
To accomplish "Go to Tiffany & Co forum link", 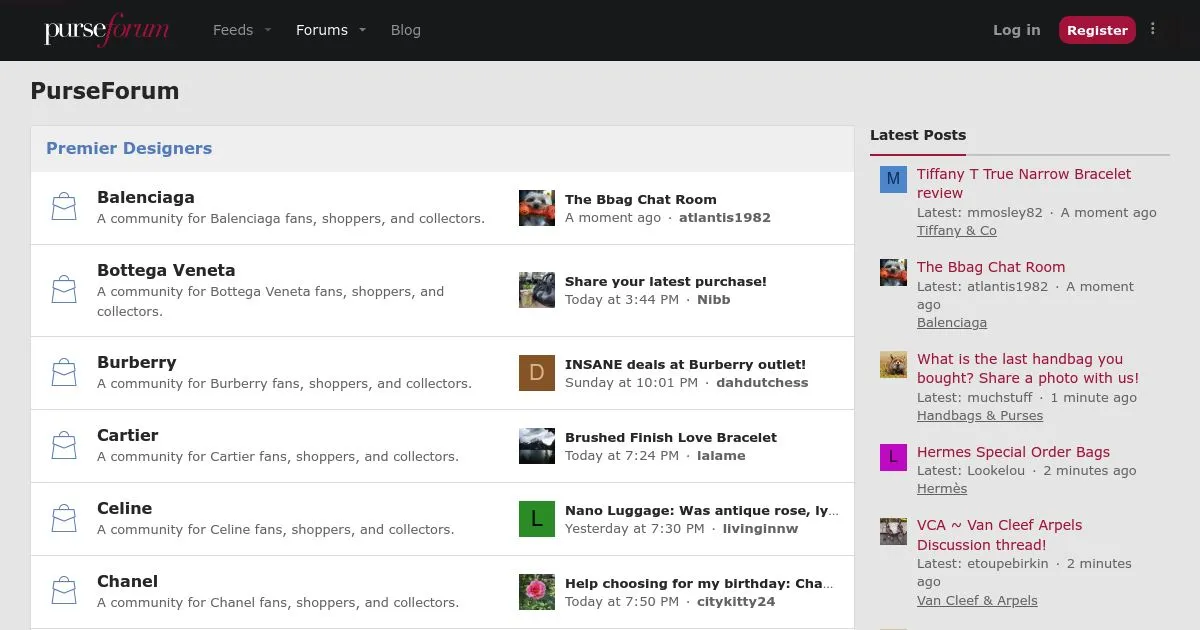I will 957,230.
